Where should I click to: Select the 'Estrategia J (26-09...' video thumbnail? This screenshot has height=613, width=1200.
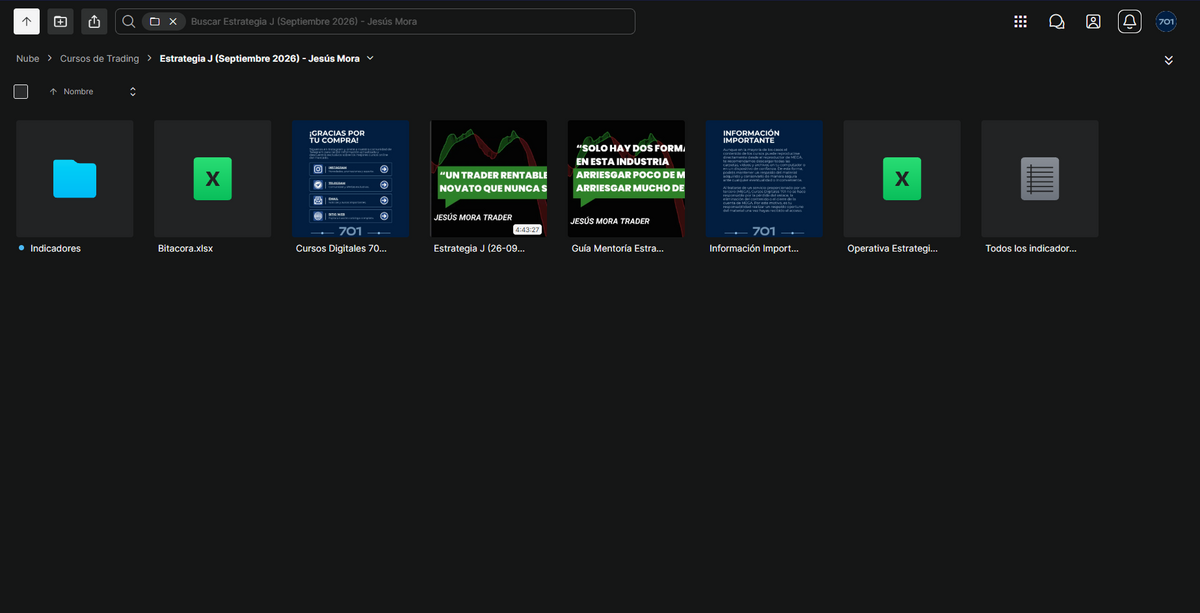(488, 179)
